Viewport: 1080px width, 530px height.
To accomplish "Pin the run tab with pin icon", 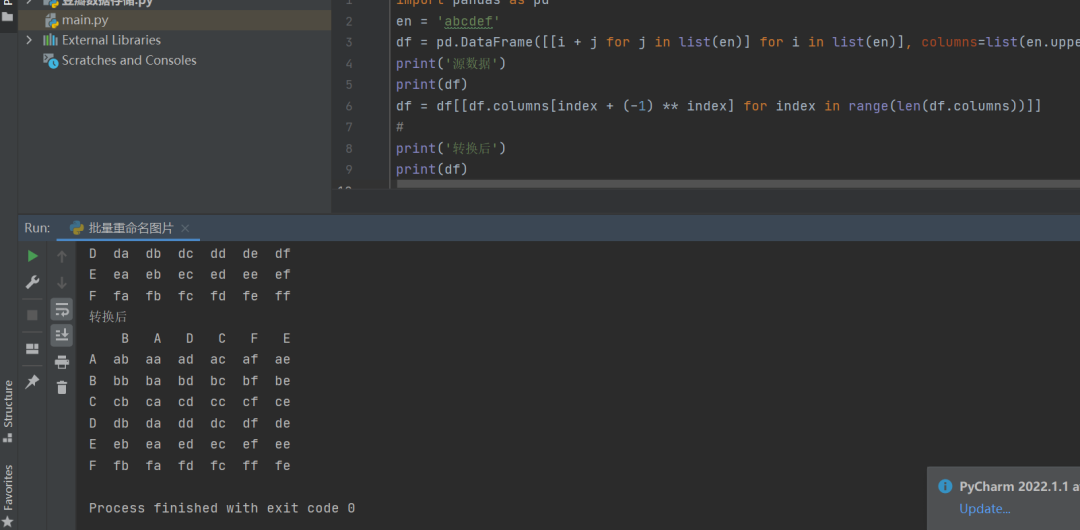I will pos(32,381).
